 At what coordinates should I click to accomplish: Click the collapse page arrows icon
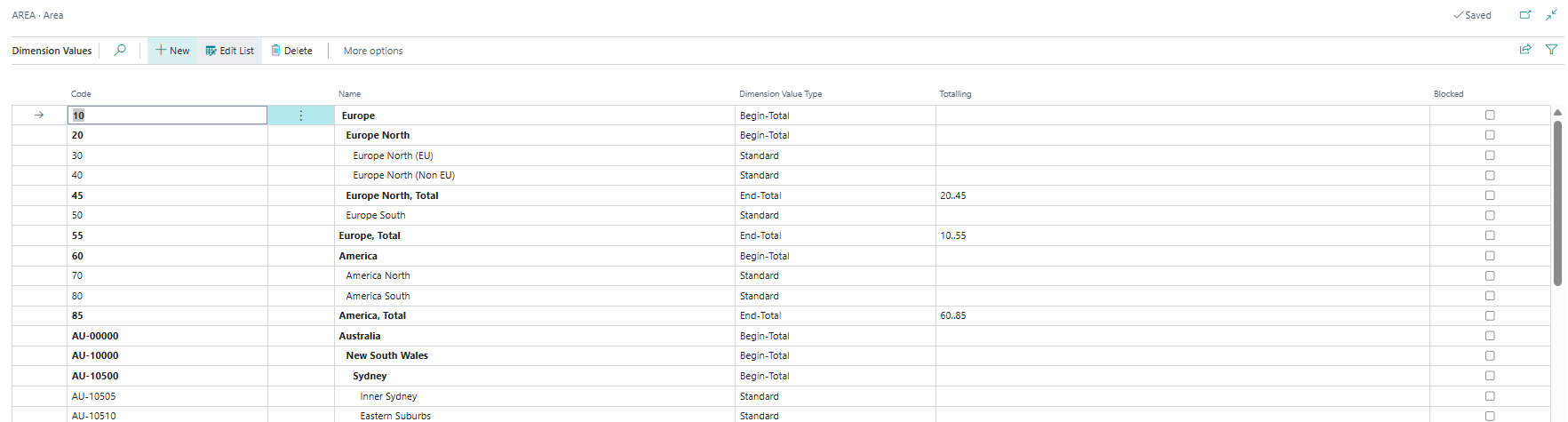tap(1551, 15)
